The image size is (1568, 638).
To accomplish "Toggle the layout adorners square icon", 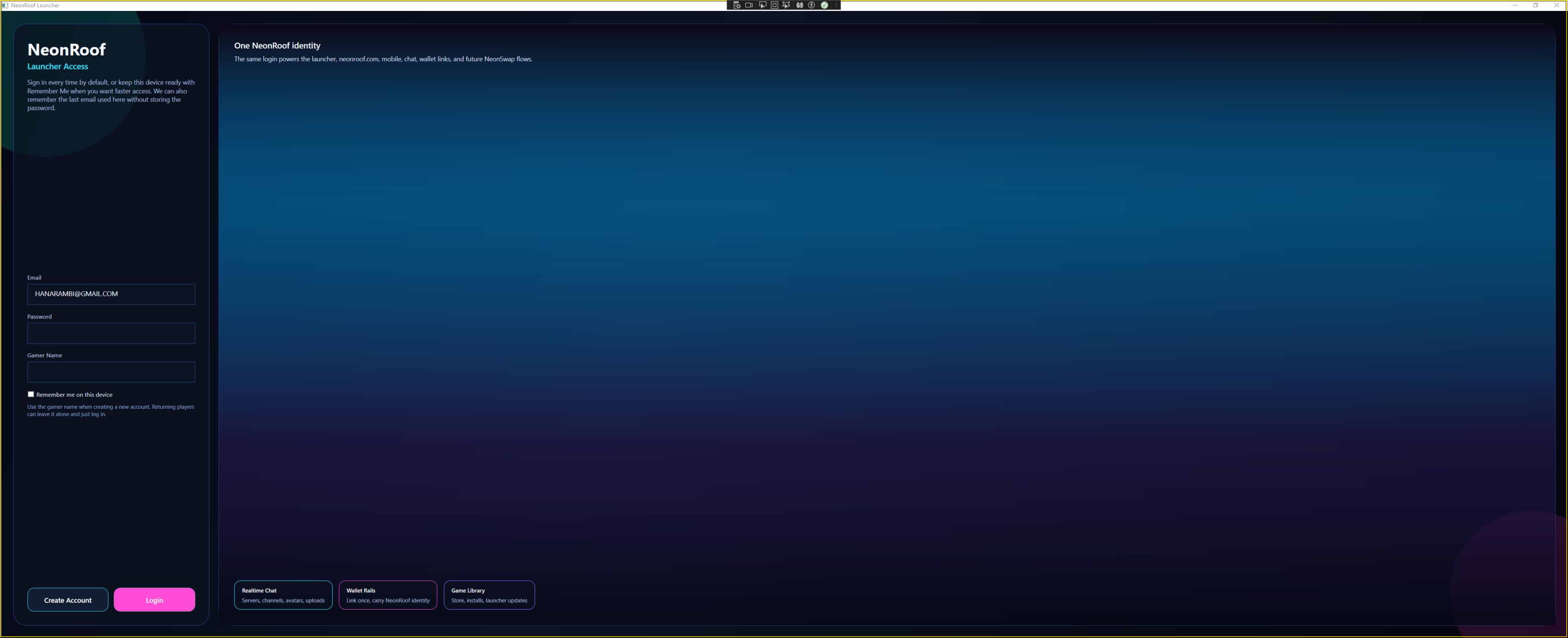I will (774, 5).
